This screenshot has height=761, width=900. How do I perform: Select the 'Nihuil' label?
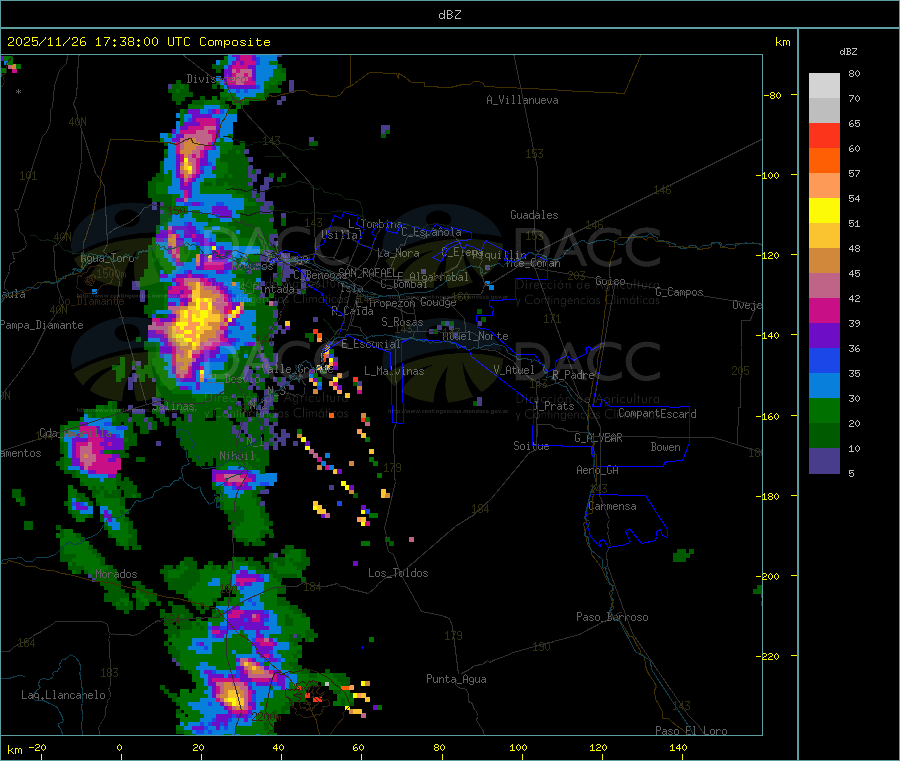pos(237,456)
